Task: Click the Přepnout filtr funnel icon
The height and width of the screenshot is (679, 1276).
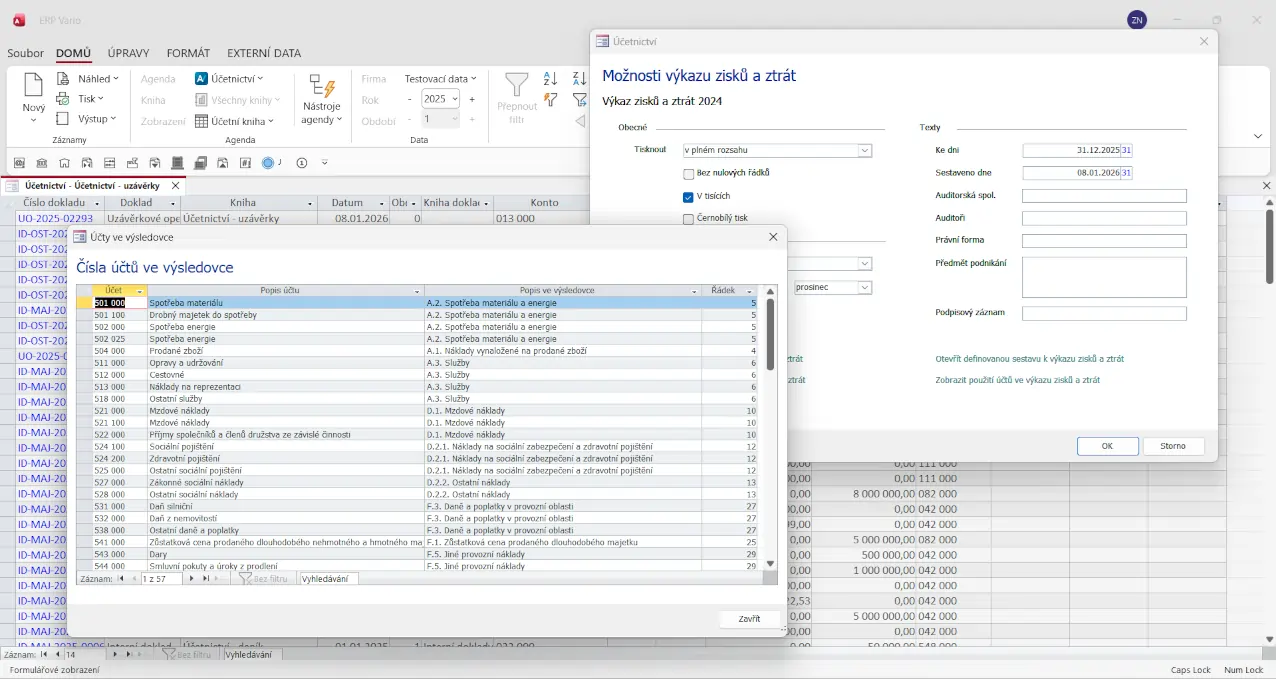Action: (x=517, y=85)
